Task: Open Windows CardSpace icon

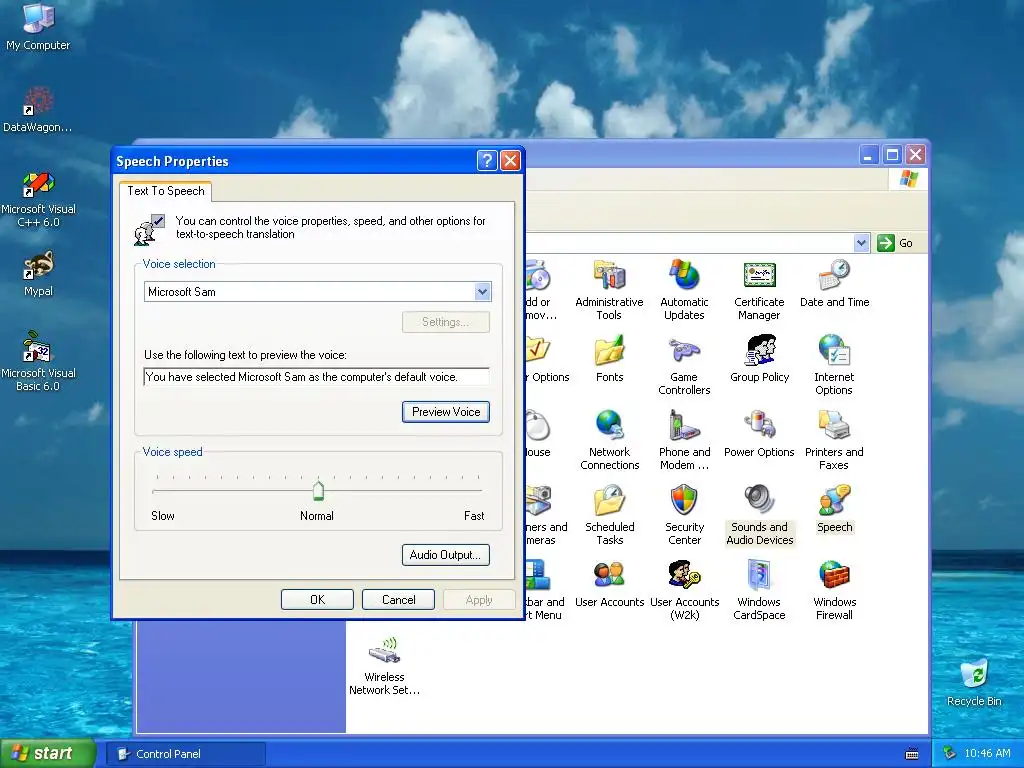Action: [x=759, y=590]
